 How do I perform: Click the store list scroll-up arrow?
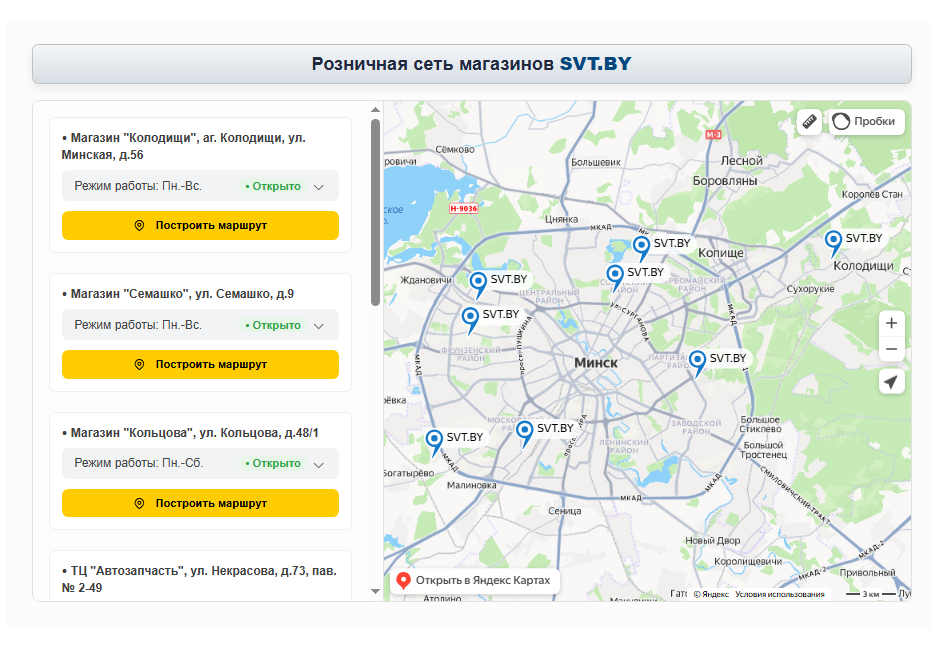(376, 110)
